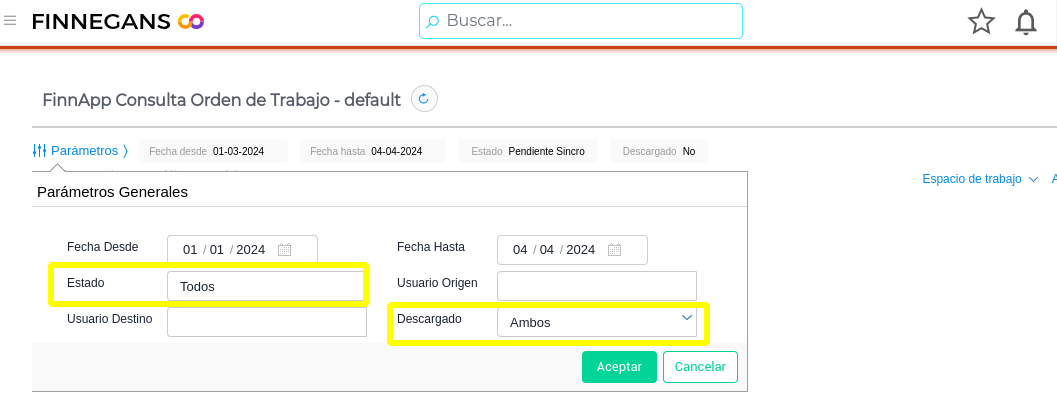Focus the Usuario Destino text field
Image resolution: width=1057 pixels, height=419 pixels.
pyautogui.click(x=267, y=322)
